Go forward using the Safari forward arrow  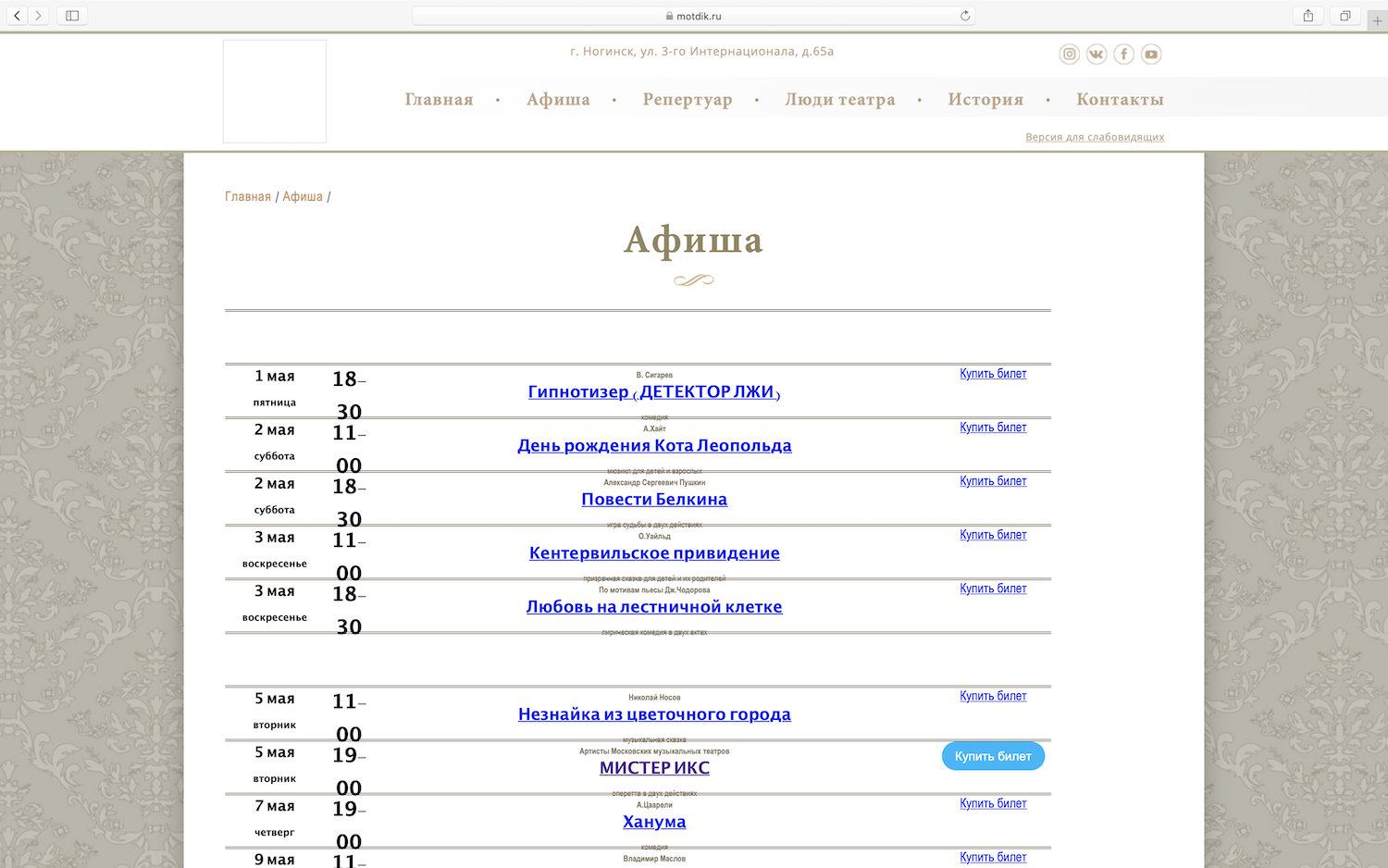[x=39, y=16]
